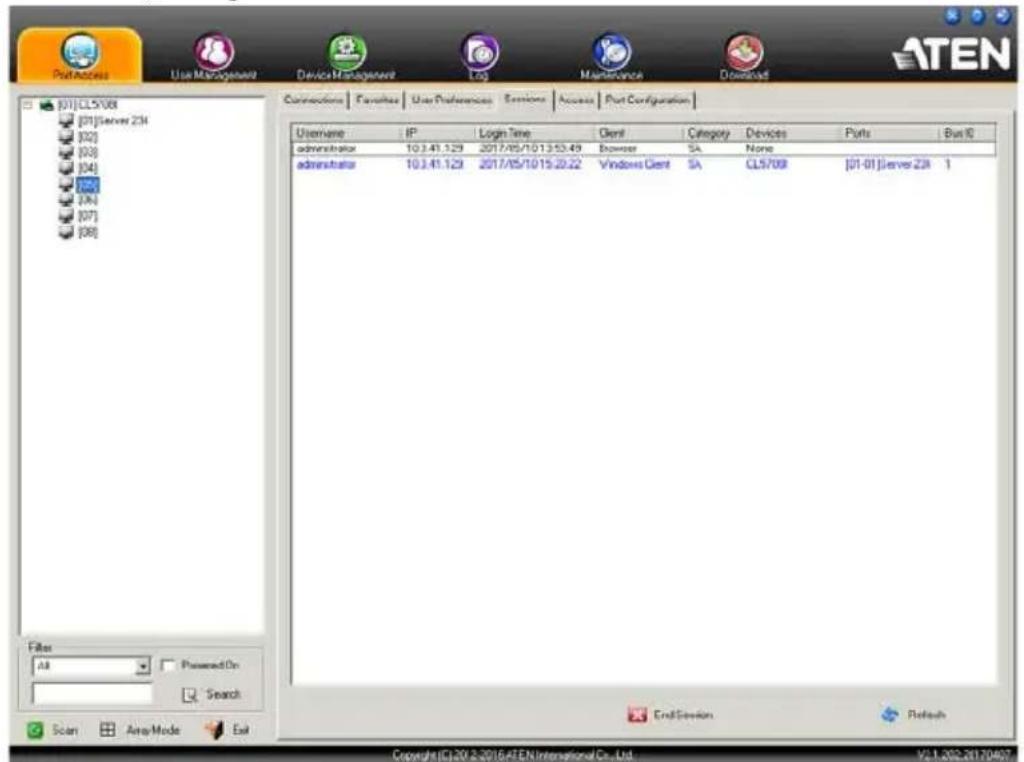The width and height of the screenshot is (1024, 762).
Task: Sort sessions by Ports column header
Action: click(889, 133)
